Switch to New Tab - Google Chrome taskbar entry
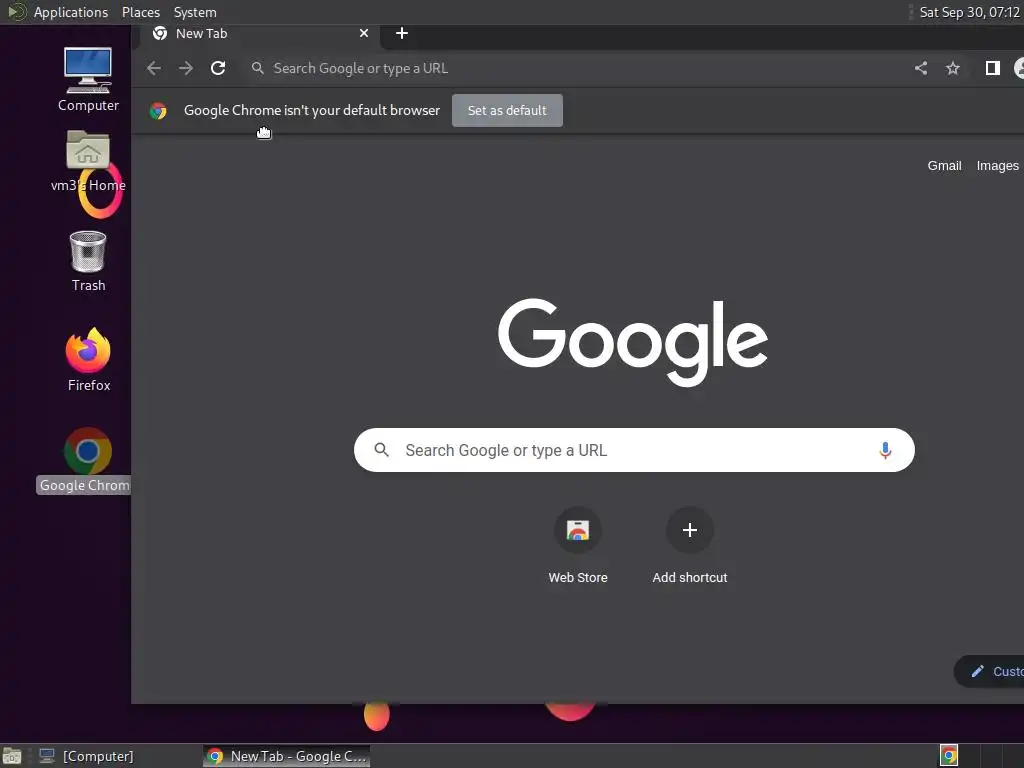Image resolution: width=1024 pixels, height=768 pixels. (x=287, y=756)
